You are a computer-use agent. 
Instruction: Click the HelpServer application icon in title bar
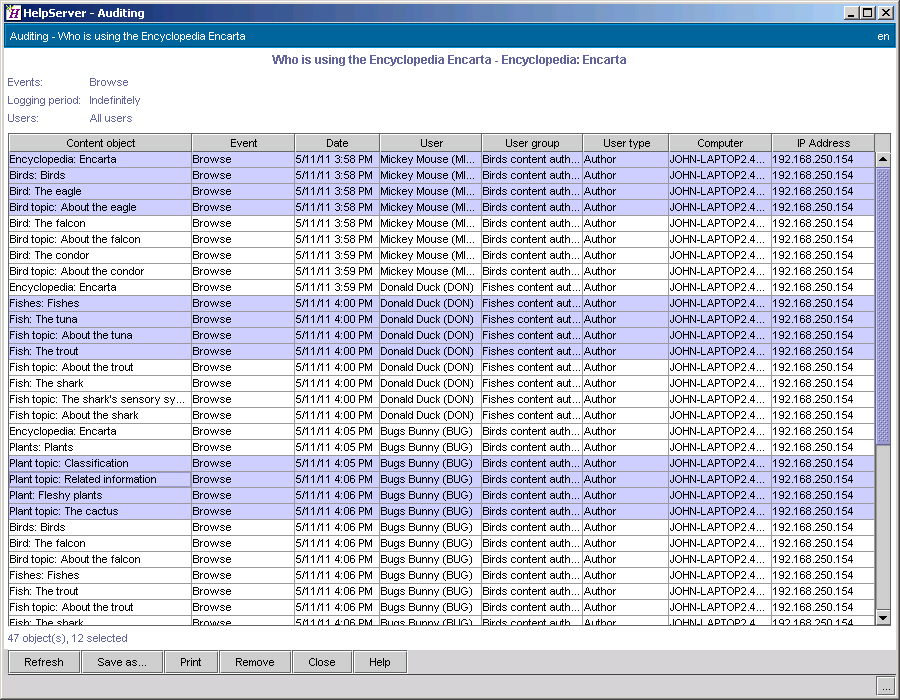tap(14, 13)
